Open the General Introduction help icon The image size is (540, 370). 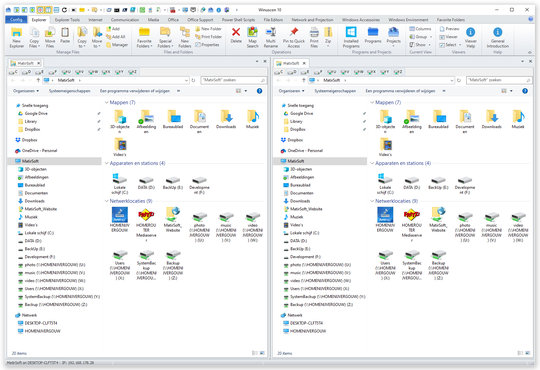[x=498, y=37]
